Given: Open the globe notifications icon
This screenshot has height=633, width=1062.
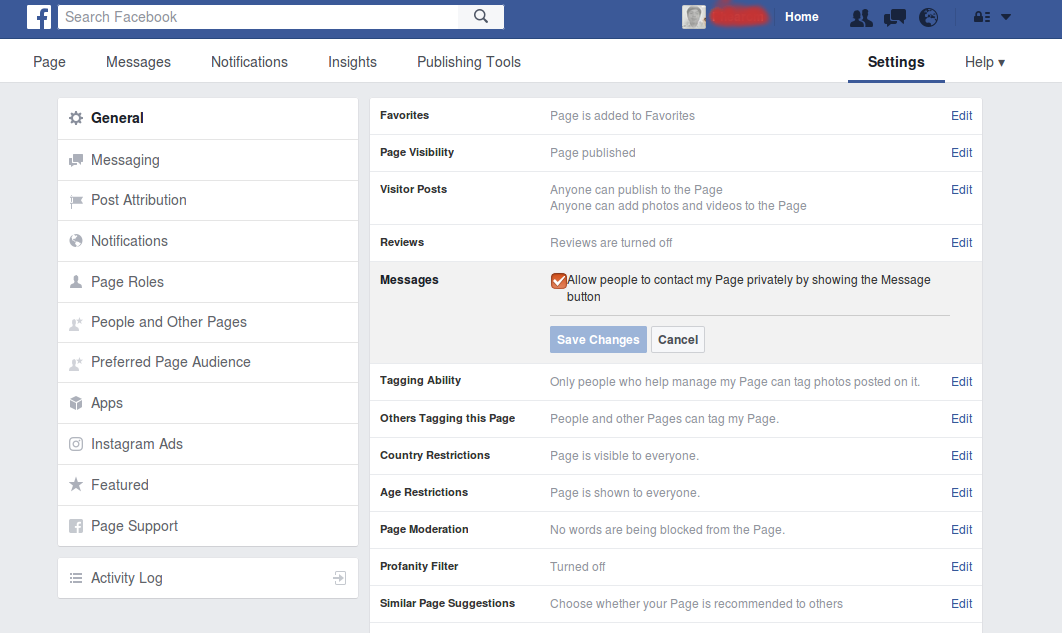Looking at the screenshot, I should tap(929, 18).
